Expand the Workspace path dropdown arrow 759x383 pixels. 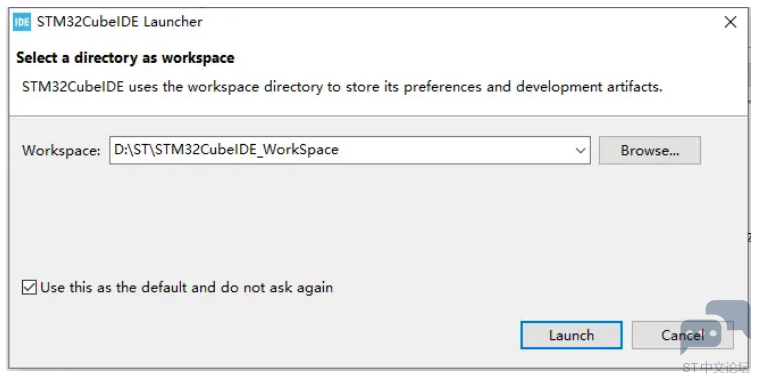click(x=580, y=151)
